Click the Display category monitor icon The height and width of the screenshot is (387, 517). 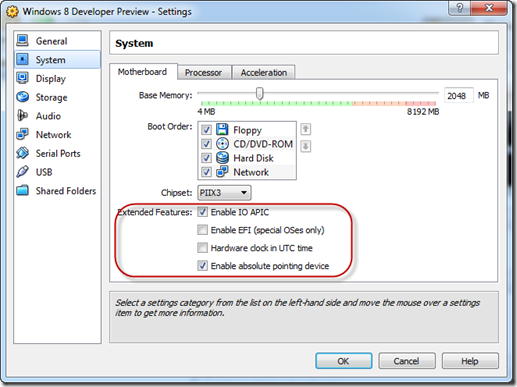pos(23,78)
